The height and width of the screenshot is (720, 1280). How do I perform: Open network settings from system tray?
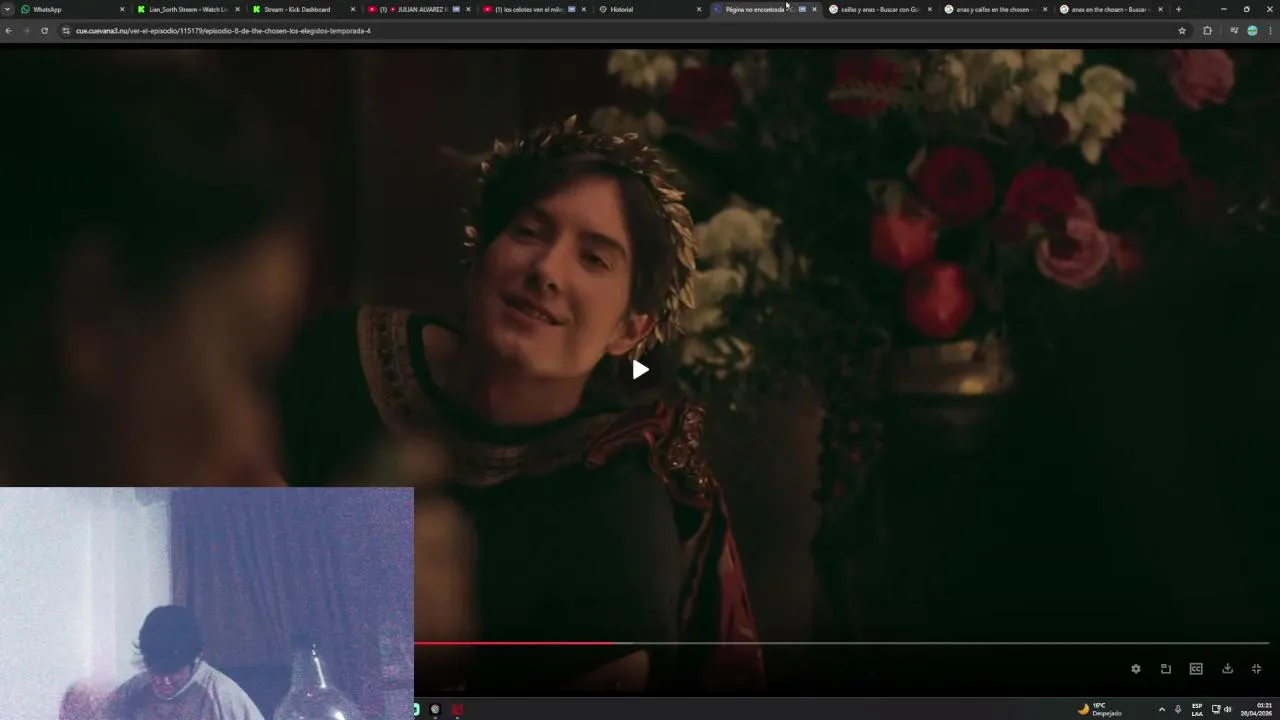[1216, 709]
